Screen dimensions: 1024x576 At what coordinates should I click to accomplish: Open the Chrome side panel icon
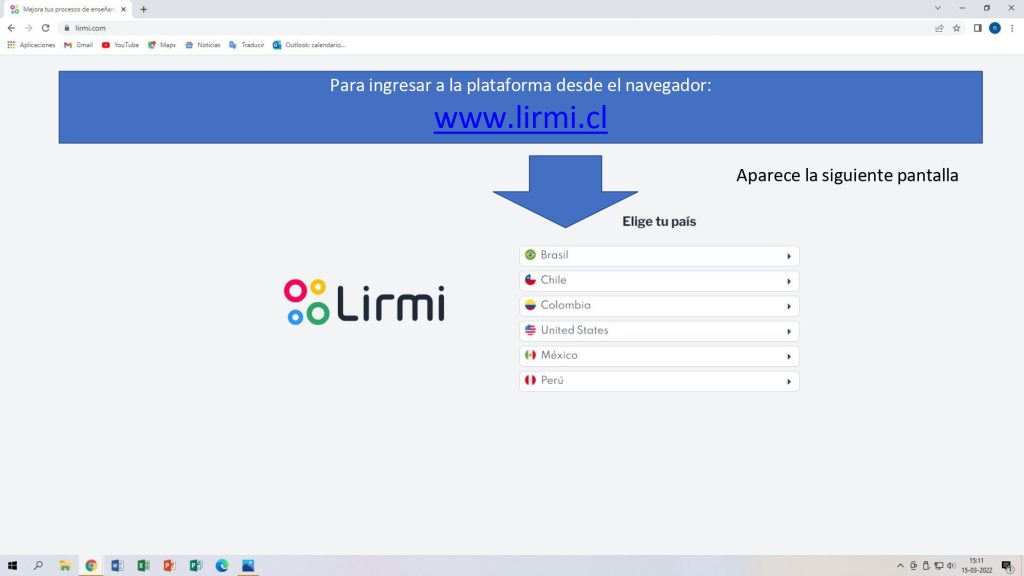977,28
